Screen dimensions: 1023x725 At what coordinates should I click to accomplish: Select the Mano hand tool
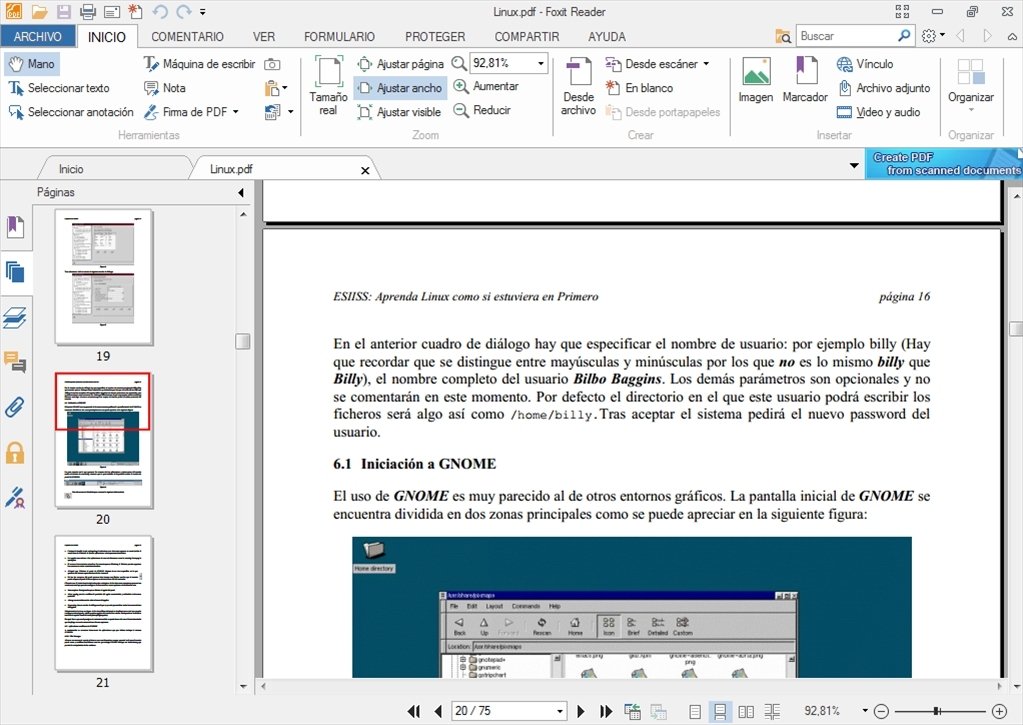32,63
